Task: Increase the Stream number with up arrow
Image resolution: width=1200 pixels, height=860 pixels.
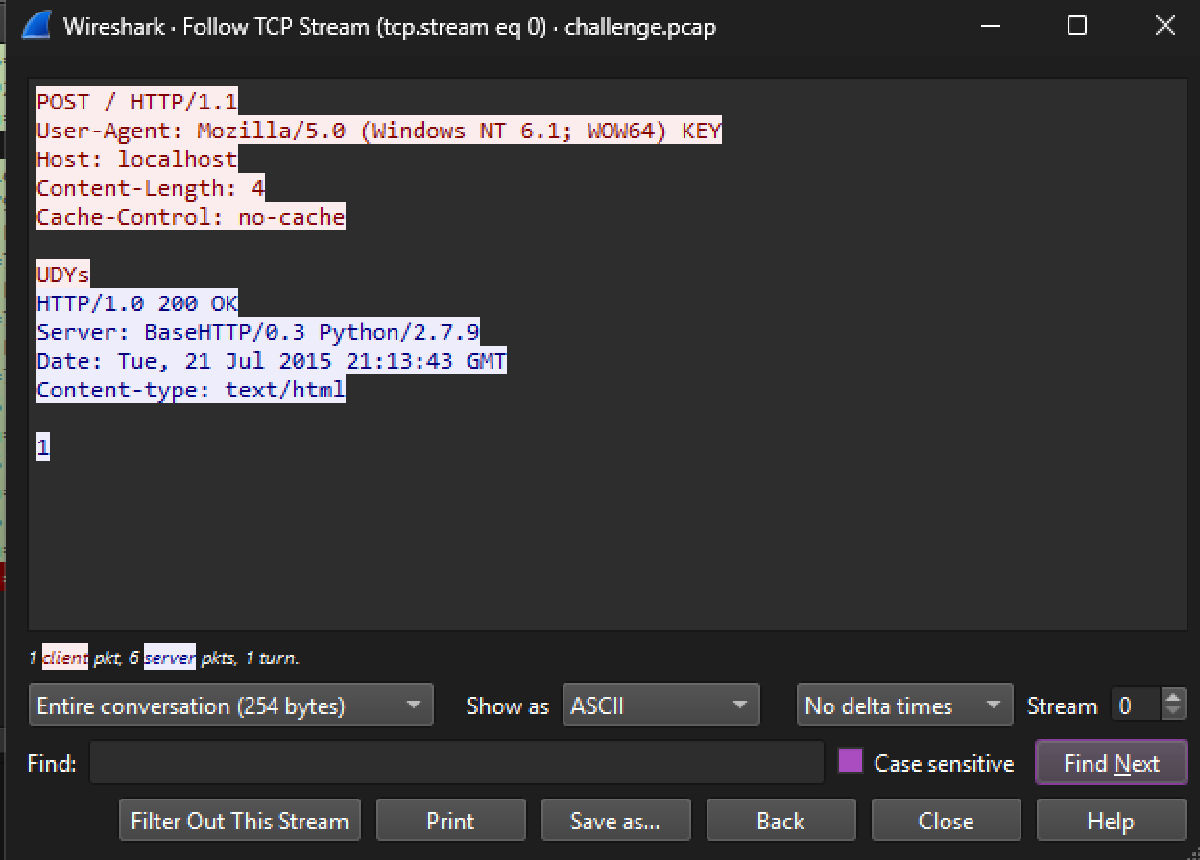Action: coord(1174,697)
